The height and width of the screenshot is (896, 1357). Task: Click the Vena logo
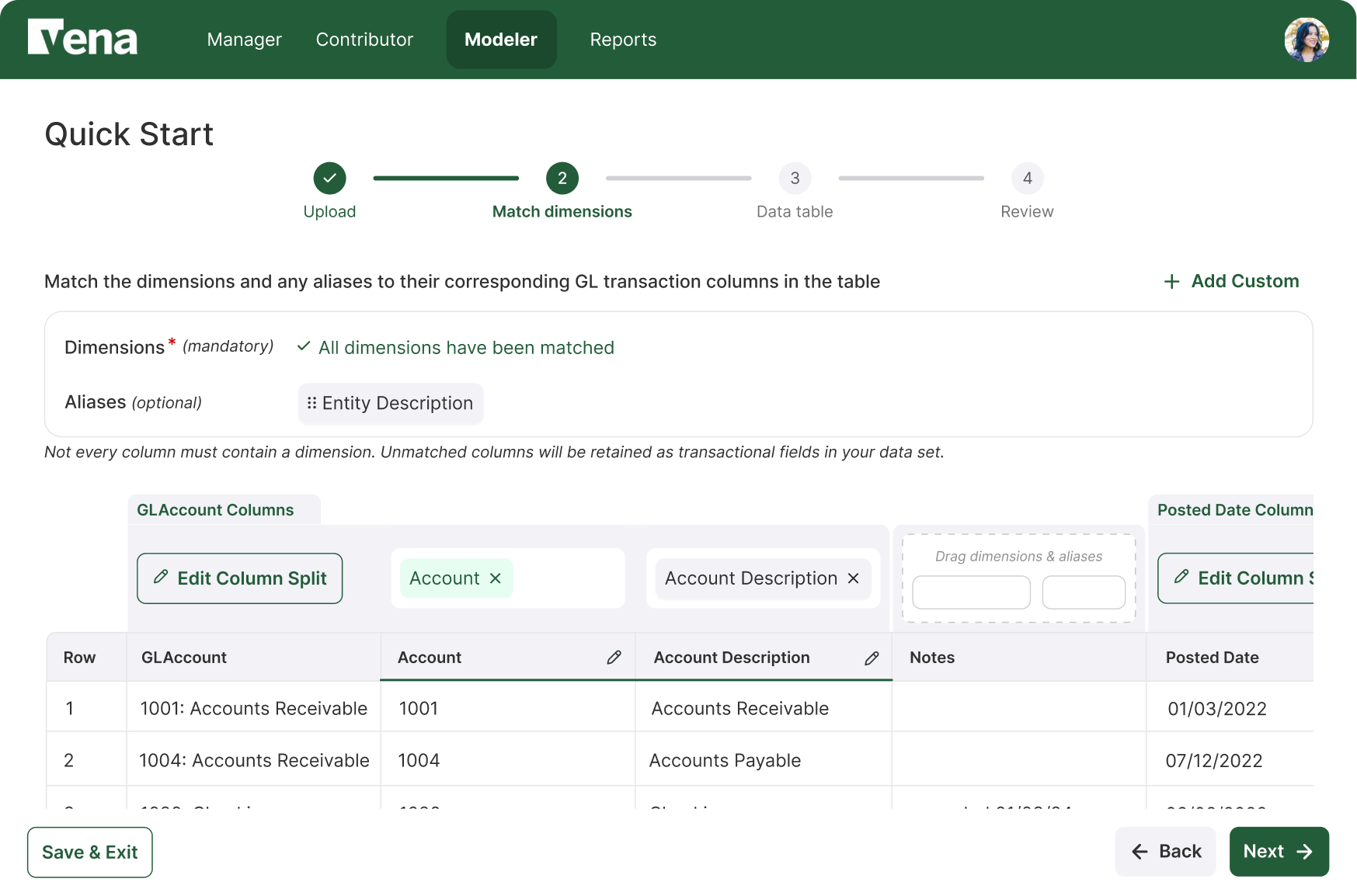click(x=82, y=37)
